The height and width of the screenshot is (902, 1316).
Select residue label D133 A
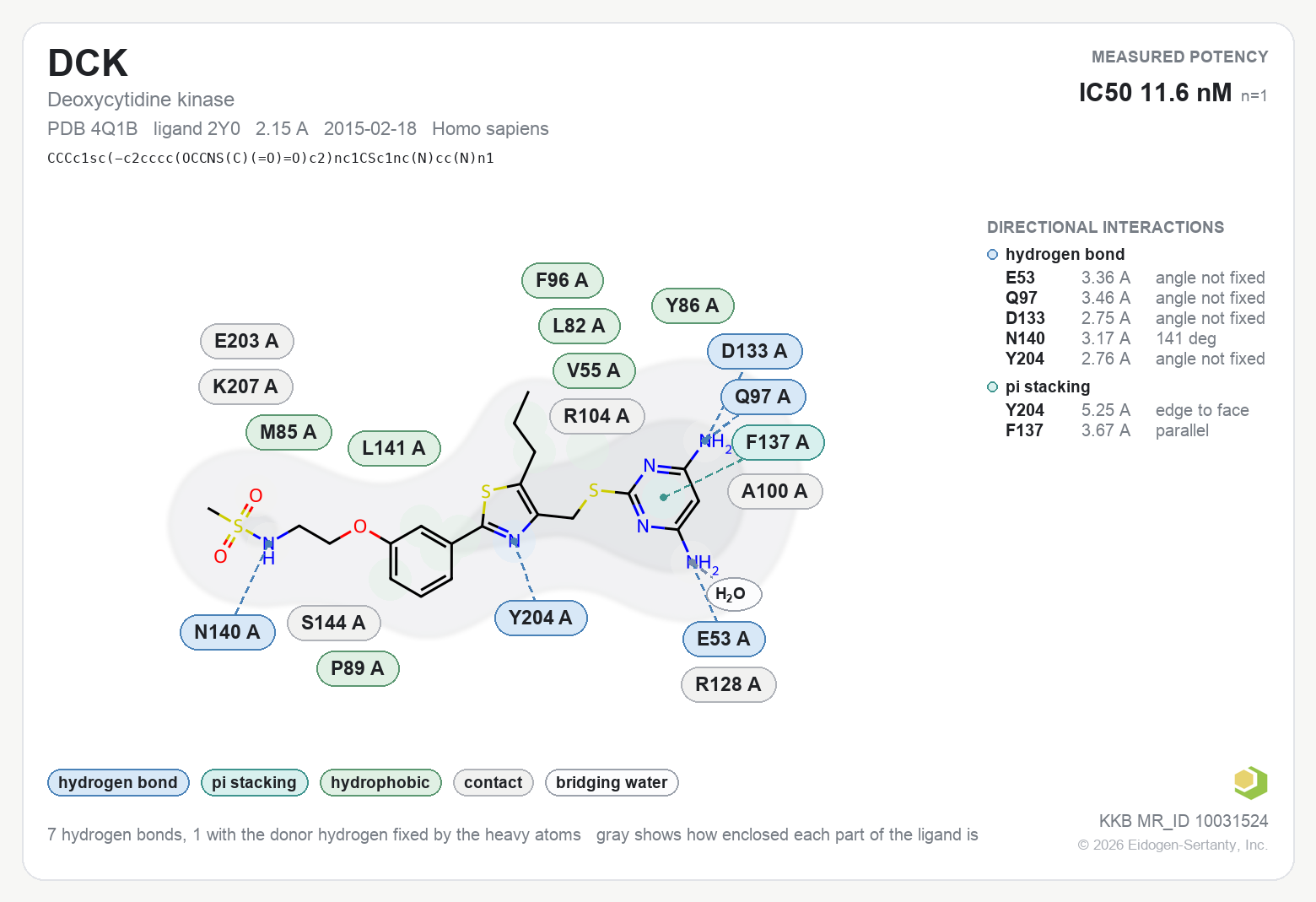click(754, 351)
